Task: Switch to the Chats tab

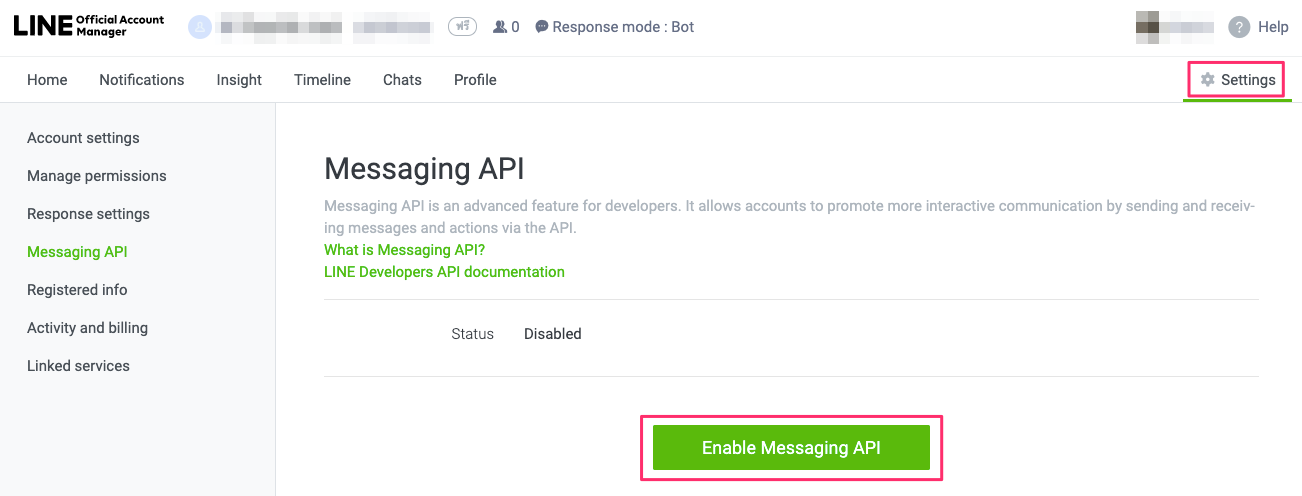Action: [402, 80]
